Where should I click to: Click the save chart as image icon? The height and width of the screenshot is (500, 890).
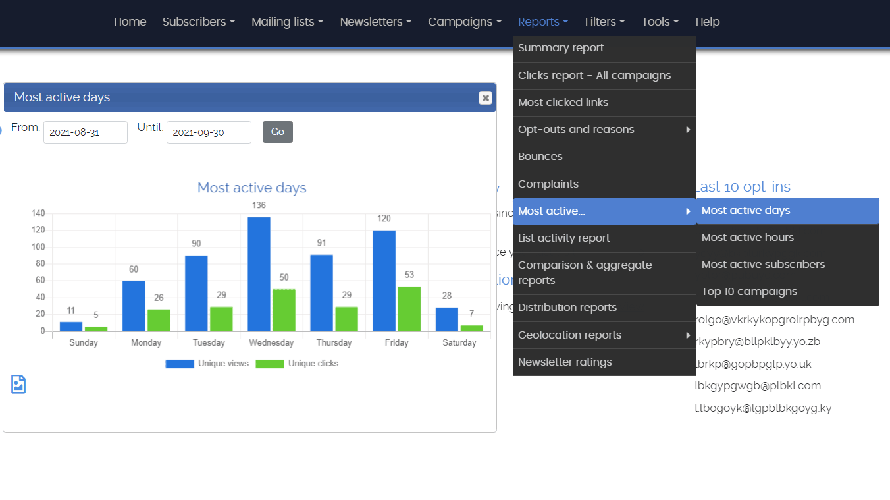[x=19, y=385]
